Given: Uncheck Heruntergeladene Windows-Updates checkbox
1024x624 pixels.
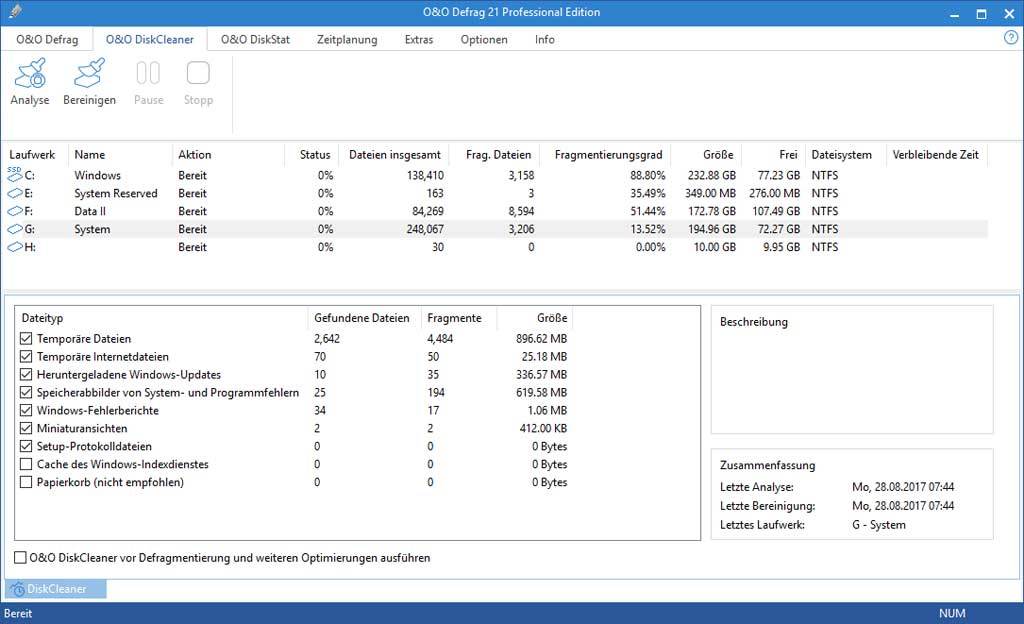Looking at the screenshot, I should [x=26, y=375].
